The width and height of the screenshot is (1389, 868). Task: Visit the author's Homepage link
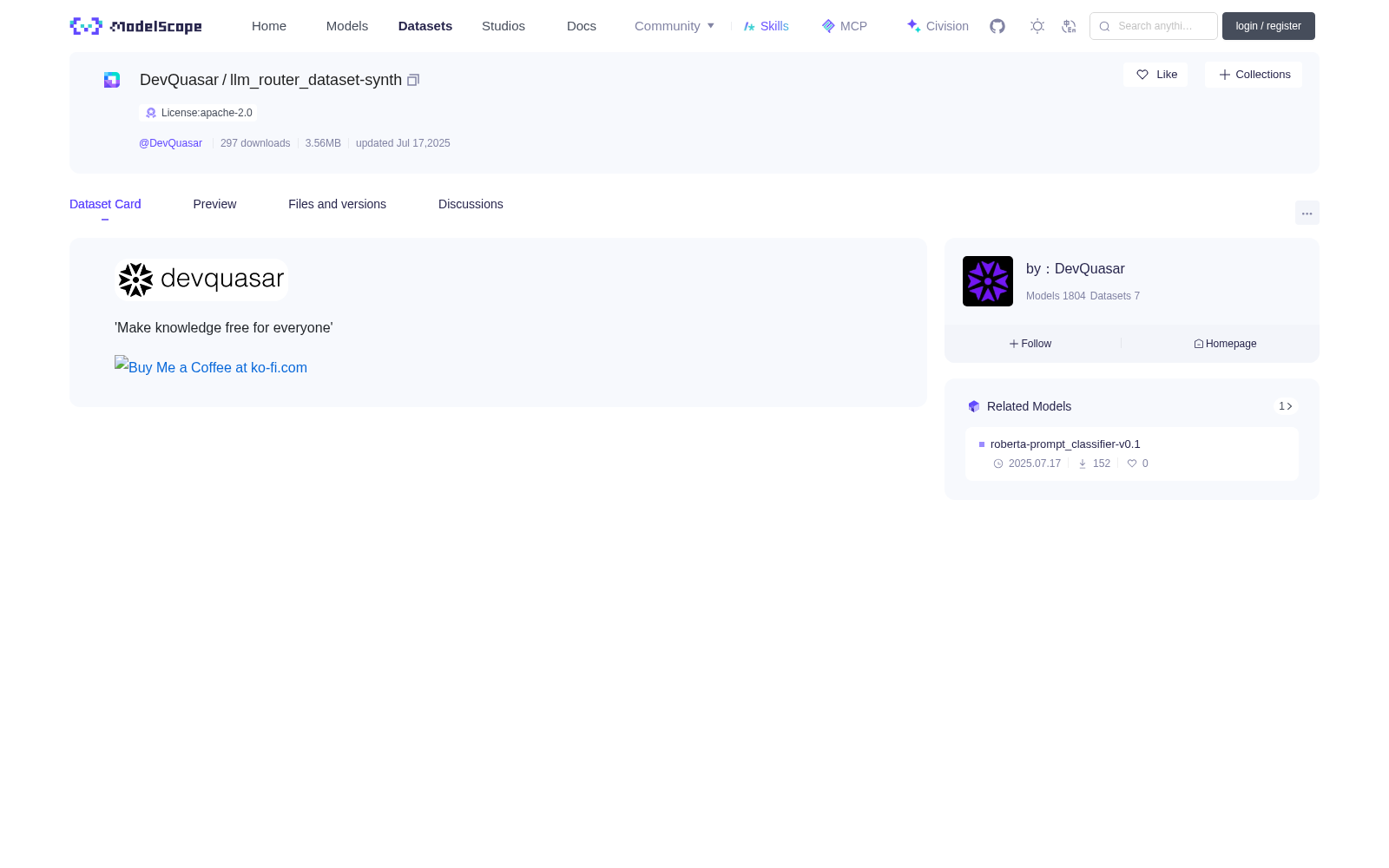pos(1225,344)
